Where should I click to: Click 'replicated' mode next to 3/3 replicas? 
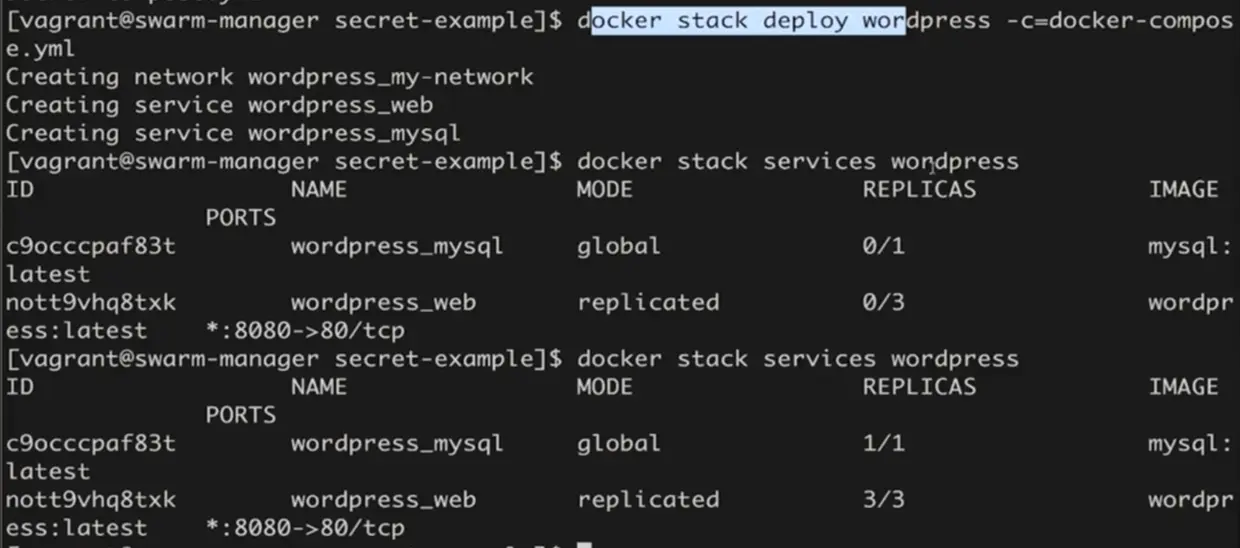[648, 499]
